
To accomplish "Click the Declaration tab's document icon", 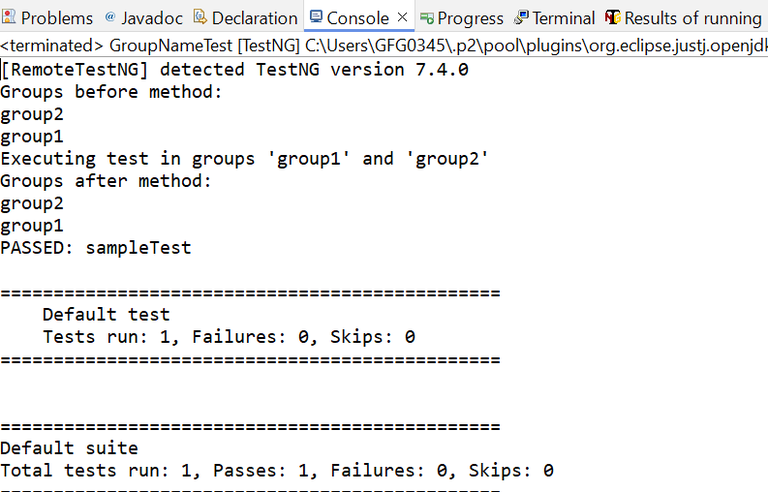I will (200, 18).
